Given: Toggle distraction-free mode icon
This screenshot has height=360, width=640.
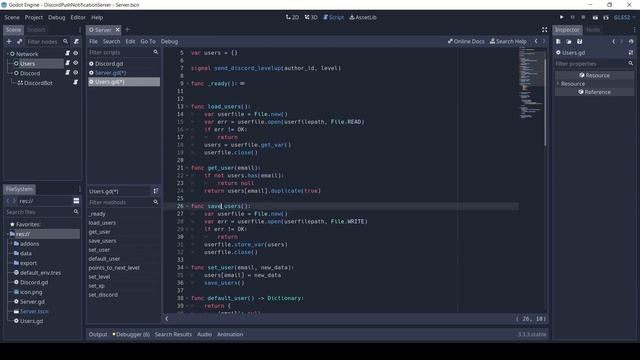Looking at the screenshot, I should (x=544, y=30).
